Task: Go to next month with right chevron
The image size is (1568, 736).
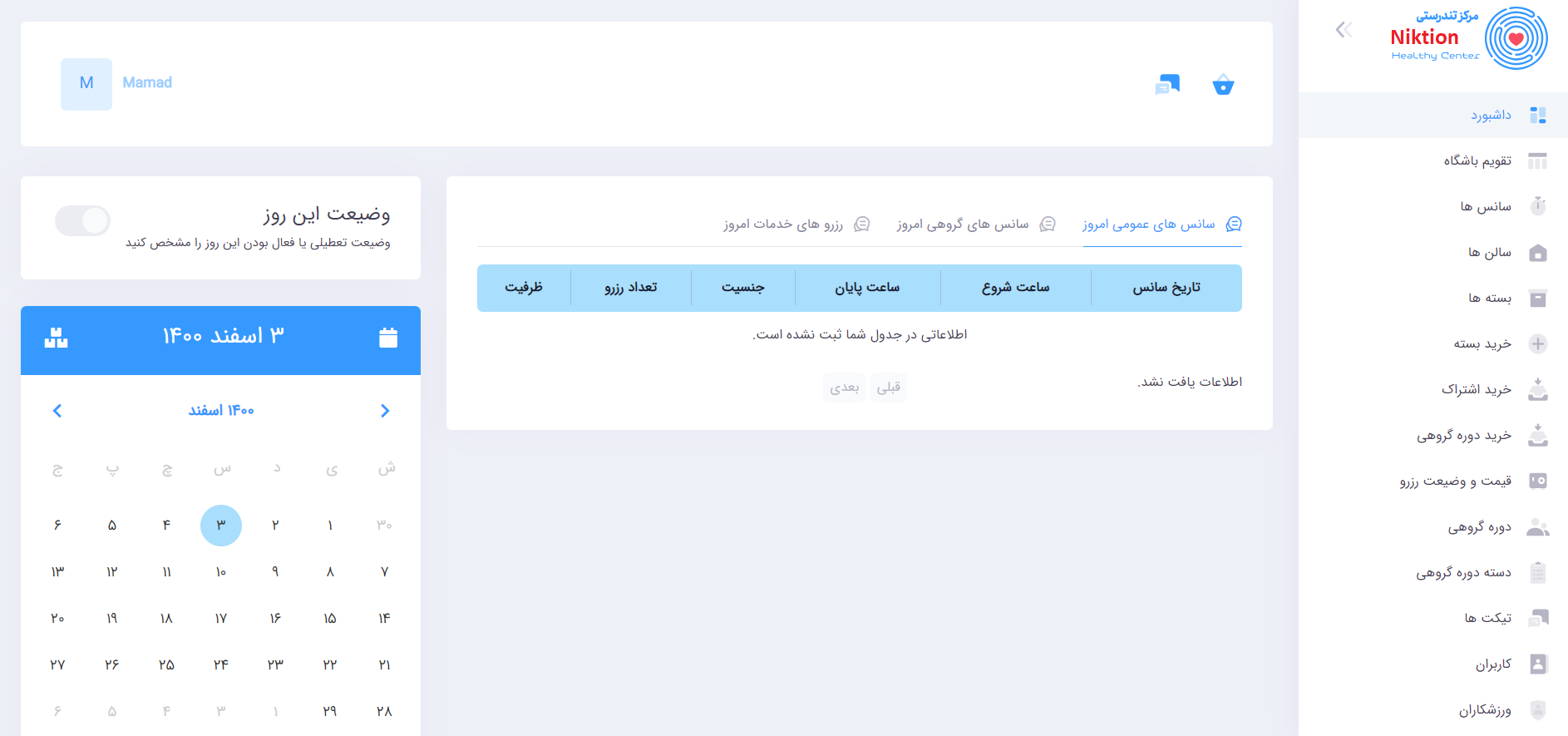Action: (x=385, y=411)
